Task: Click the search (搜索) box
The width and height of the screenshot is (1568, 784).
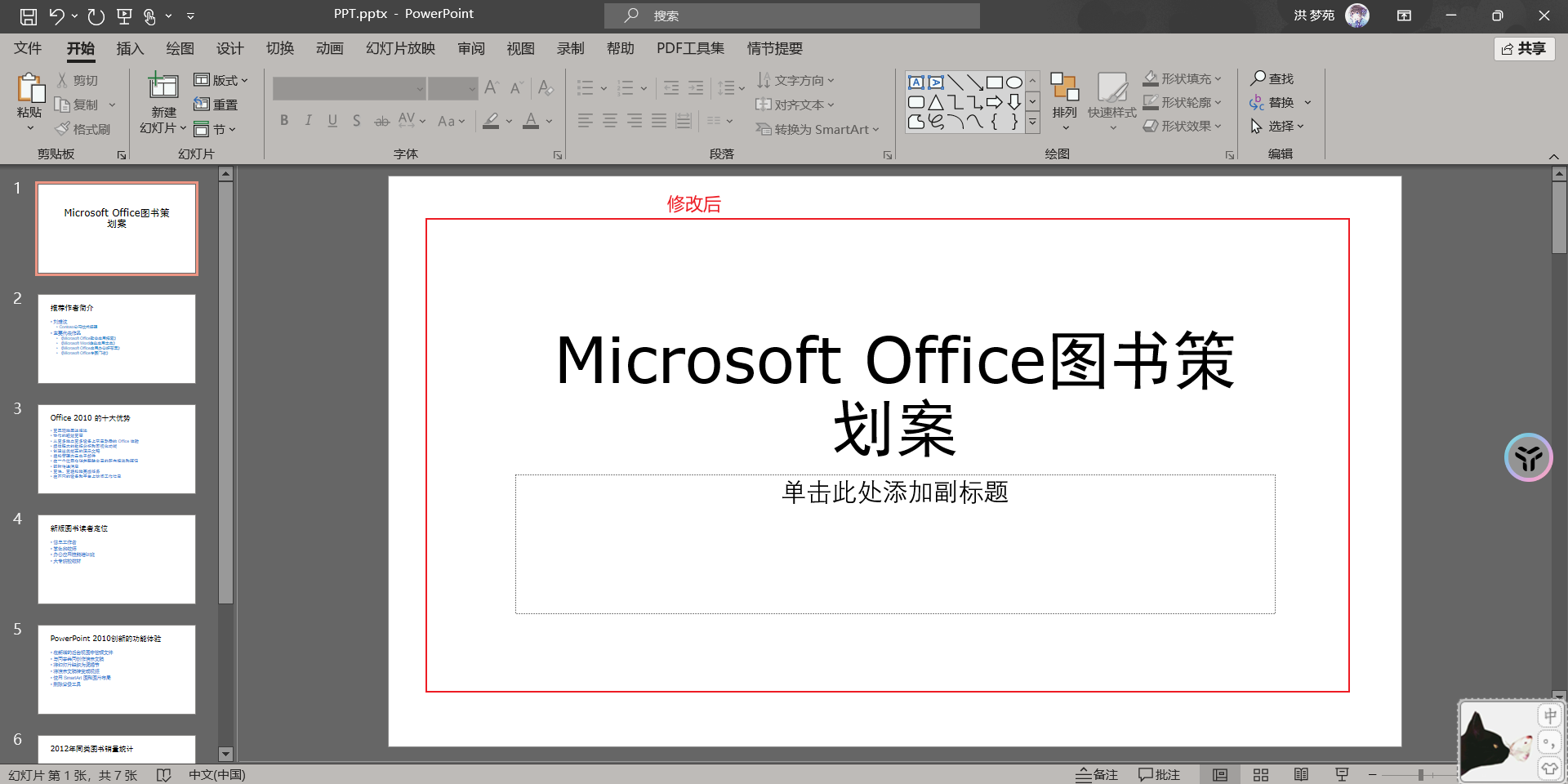Action: (x=791, y=16)
